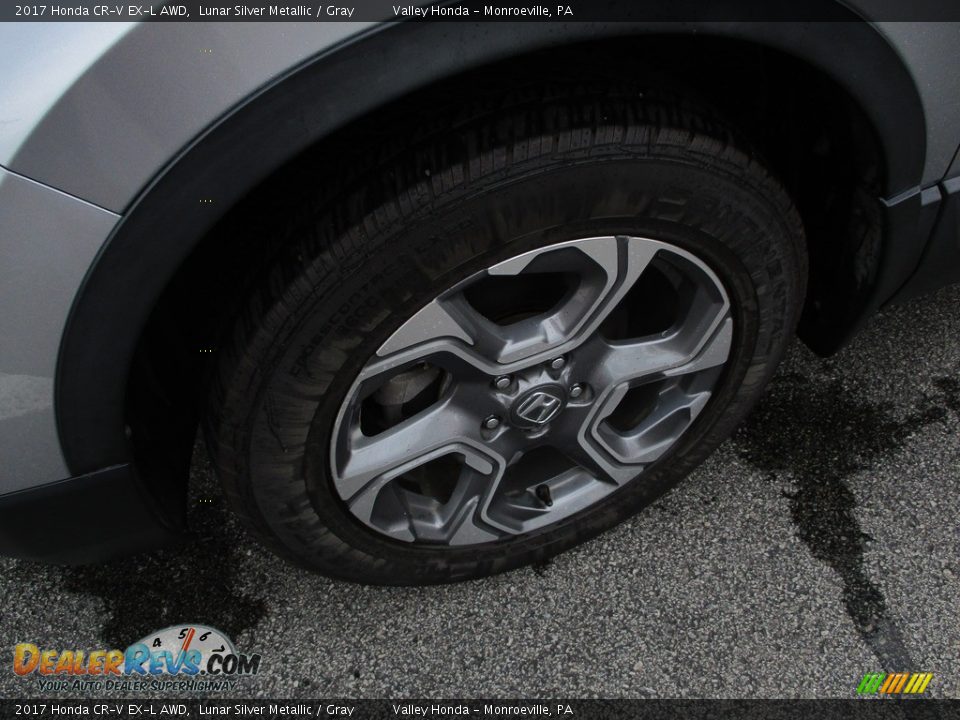Click the top '2017 Honda CR-V EX-L AWD' title
The image size is (960, 720).
(x=101, y=10)
